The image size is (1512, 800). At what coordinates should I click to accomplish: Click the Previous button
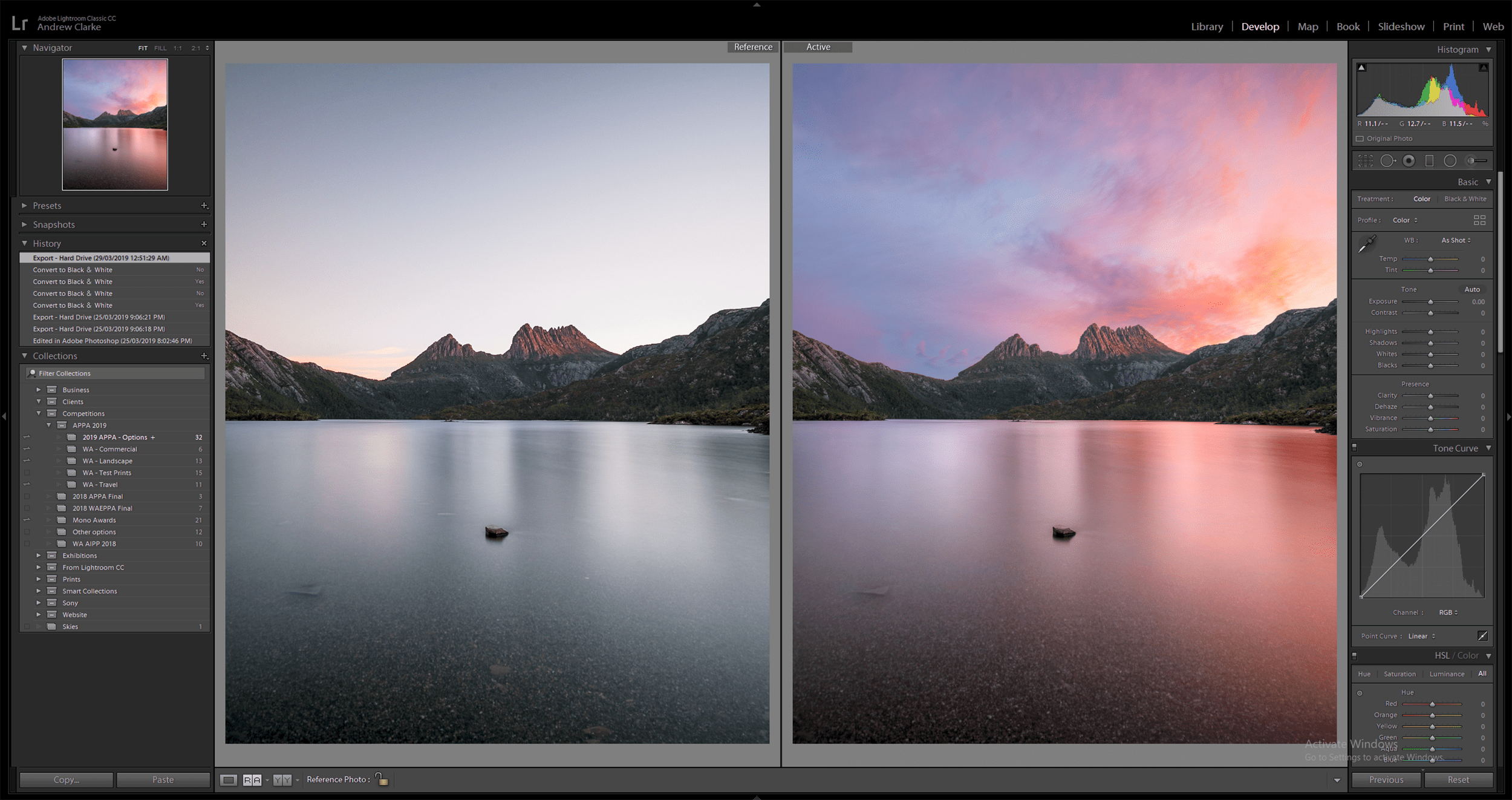[x=1386, y=779]
